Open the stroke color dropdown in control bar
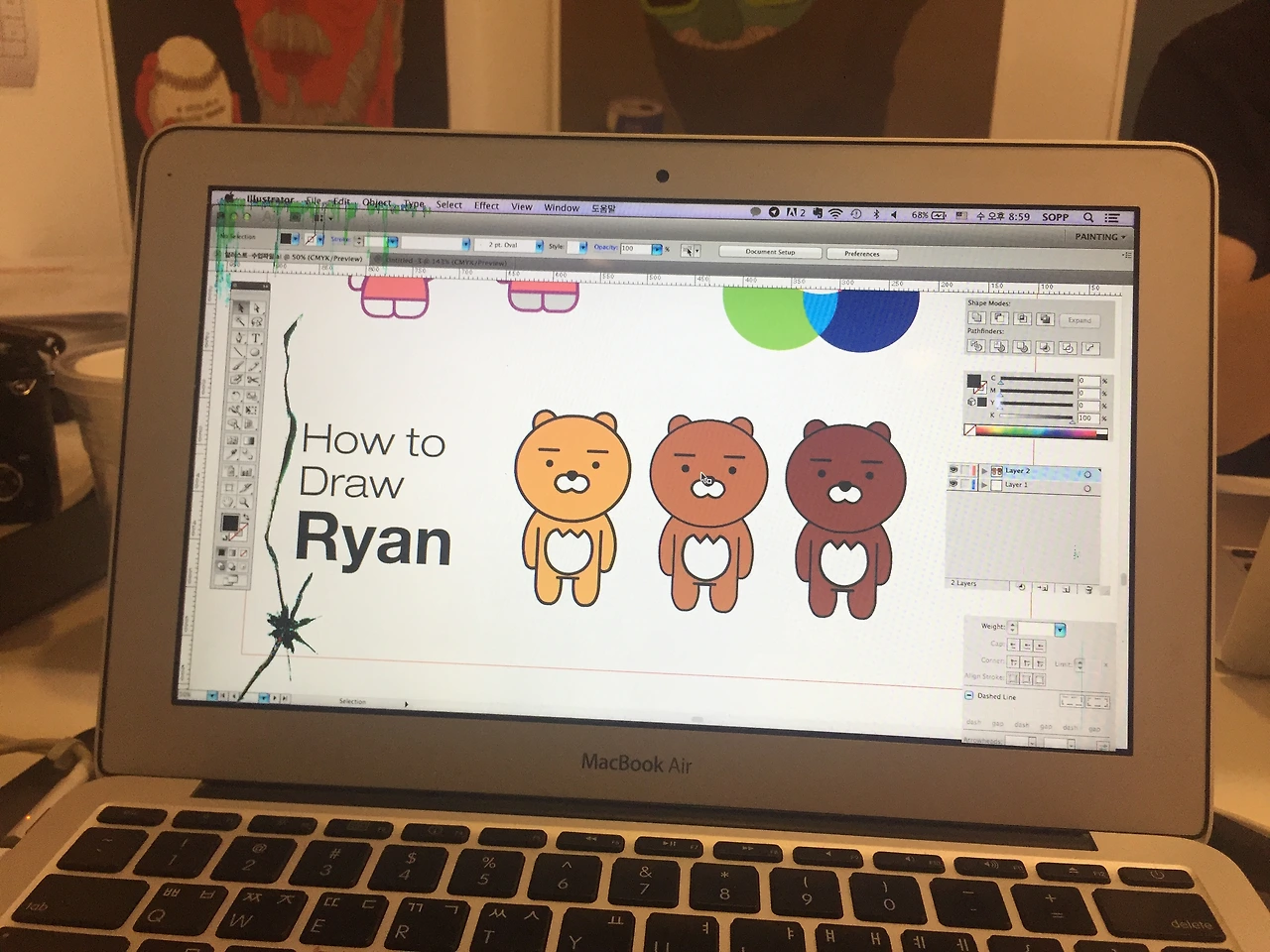Viewport: 1270px width, 952px height. coord(322,240)
